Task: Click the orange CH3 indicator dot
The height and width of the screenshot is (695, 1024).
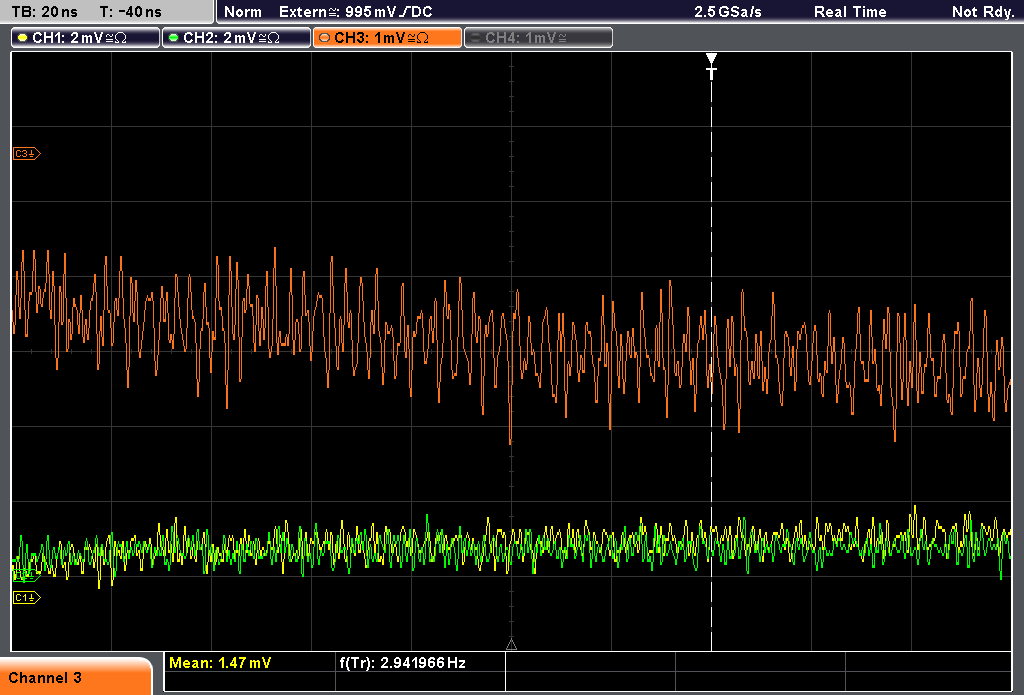Action: tap(325, 38)
